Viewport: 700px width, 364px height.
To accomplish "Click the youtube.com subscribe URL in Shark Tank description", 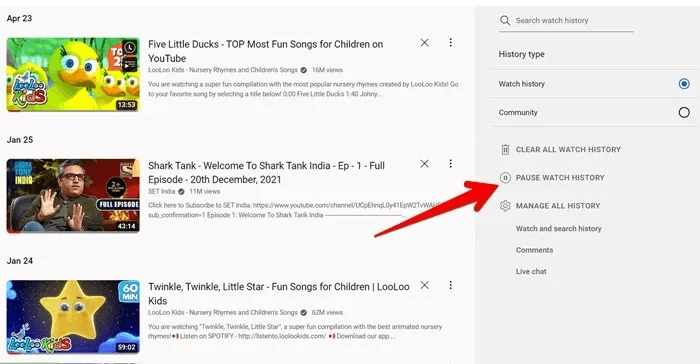I will click(348, 205).
